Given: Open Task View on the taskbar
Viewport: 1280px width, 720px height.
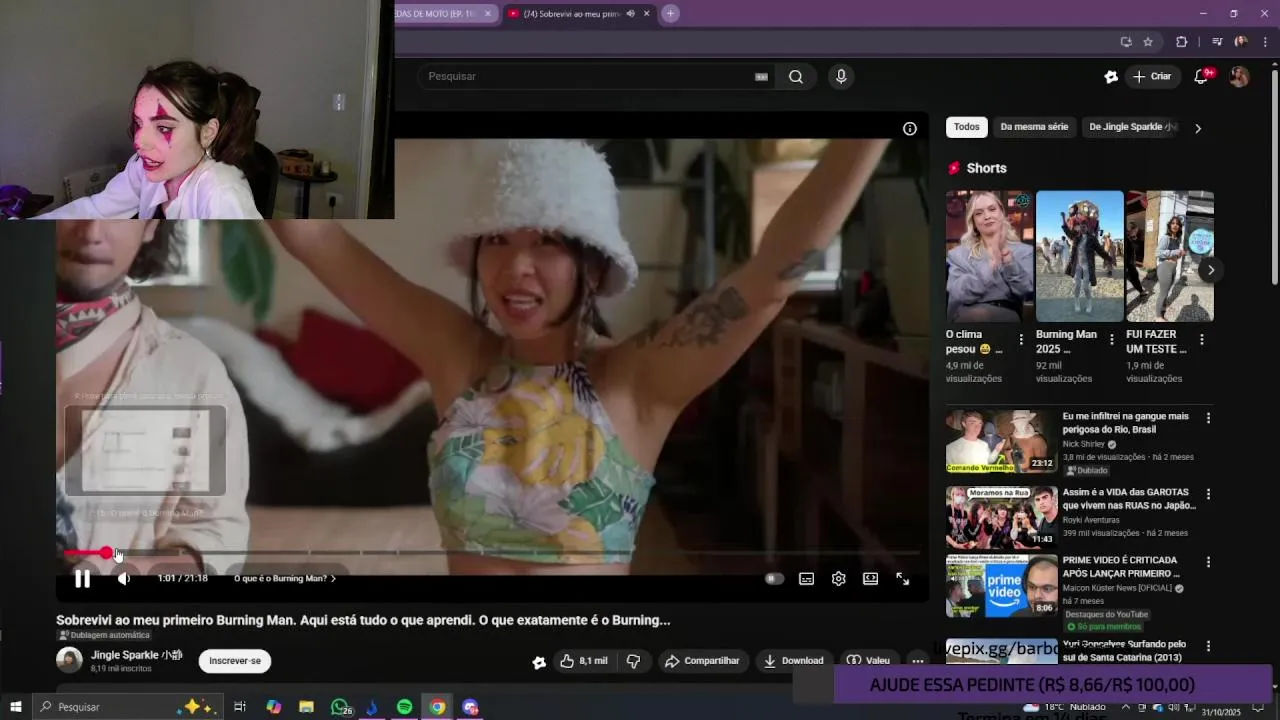Looking at the screenshot, I should [240, 707].
